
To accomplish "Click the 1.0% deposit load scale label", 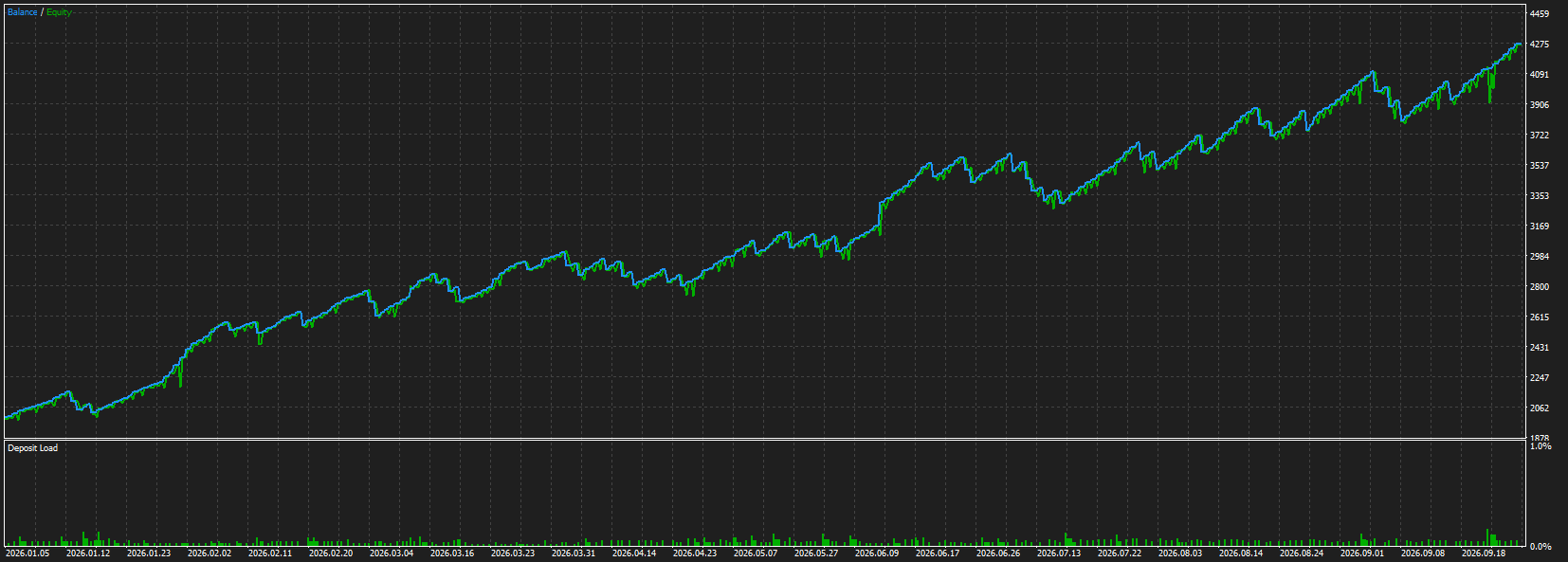I will pyautogui.click(x=1541, y=446).
